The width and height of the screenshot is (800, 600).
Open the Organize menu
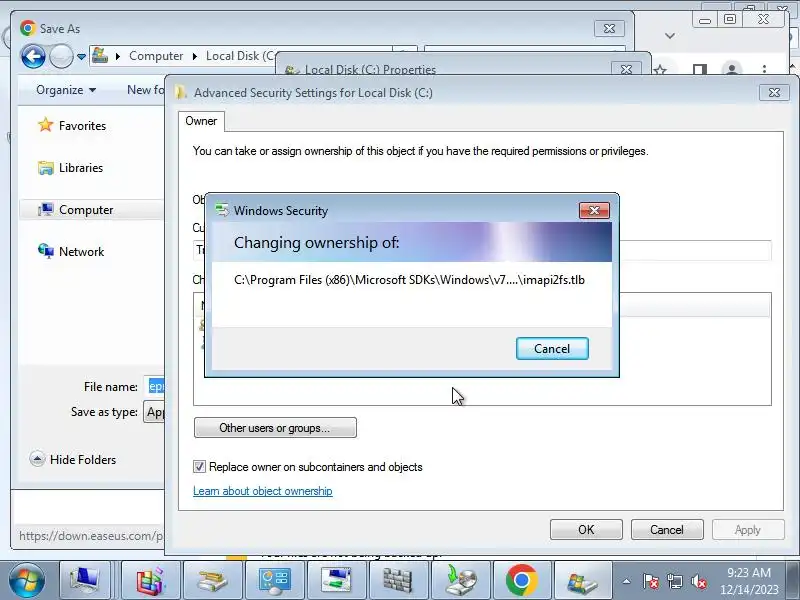(66, 90)
